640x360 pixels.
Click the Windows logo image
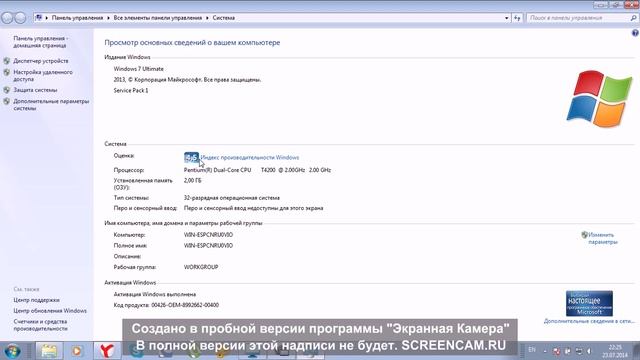click(599, 99)
